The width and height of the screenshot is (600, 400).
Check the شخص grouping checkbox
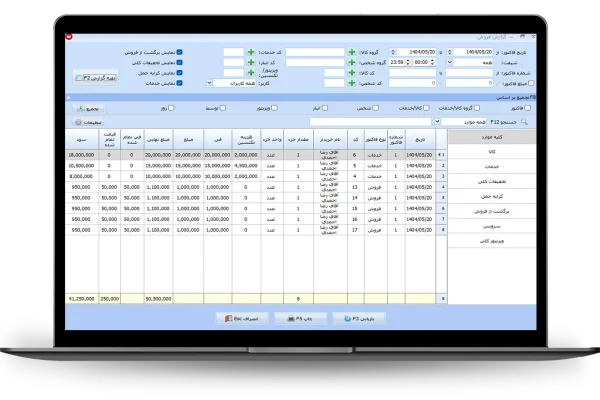tap(376, 108)
